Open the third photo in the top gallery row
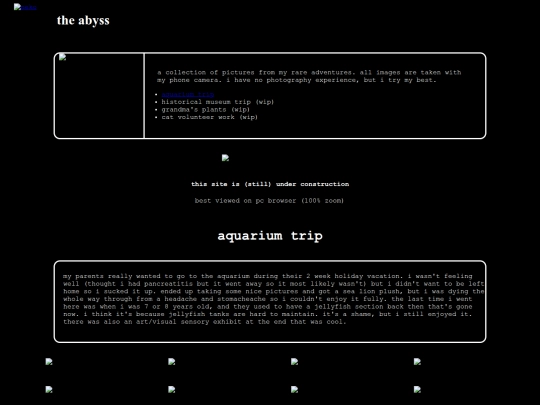 click(294, 362)
